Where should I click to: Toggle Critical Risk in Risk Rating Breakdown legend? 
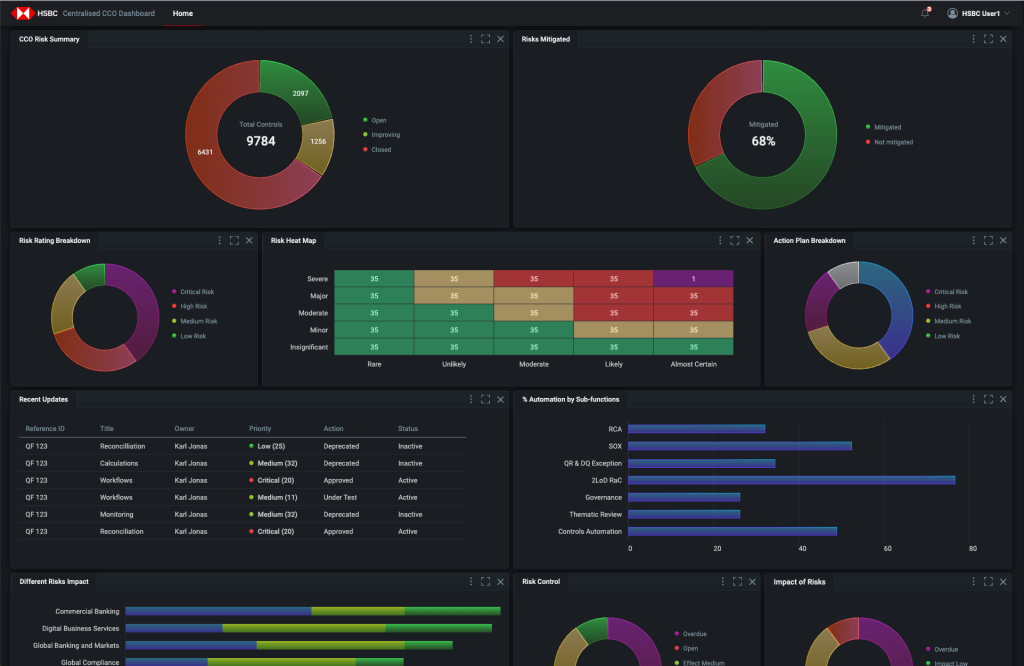193,292
